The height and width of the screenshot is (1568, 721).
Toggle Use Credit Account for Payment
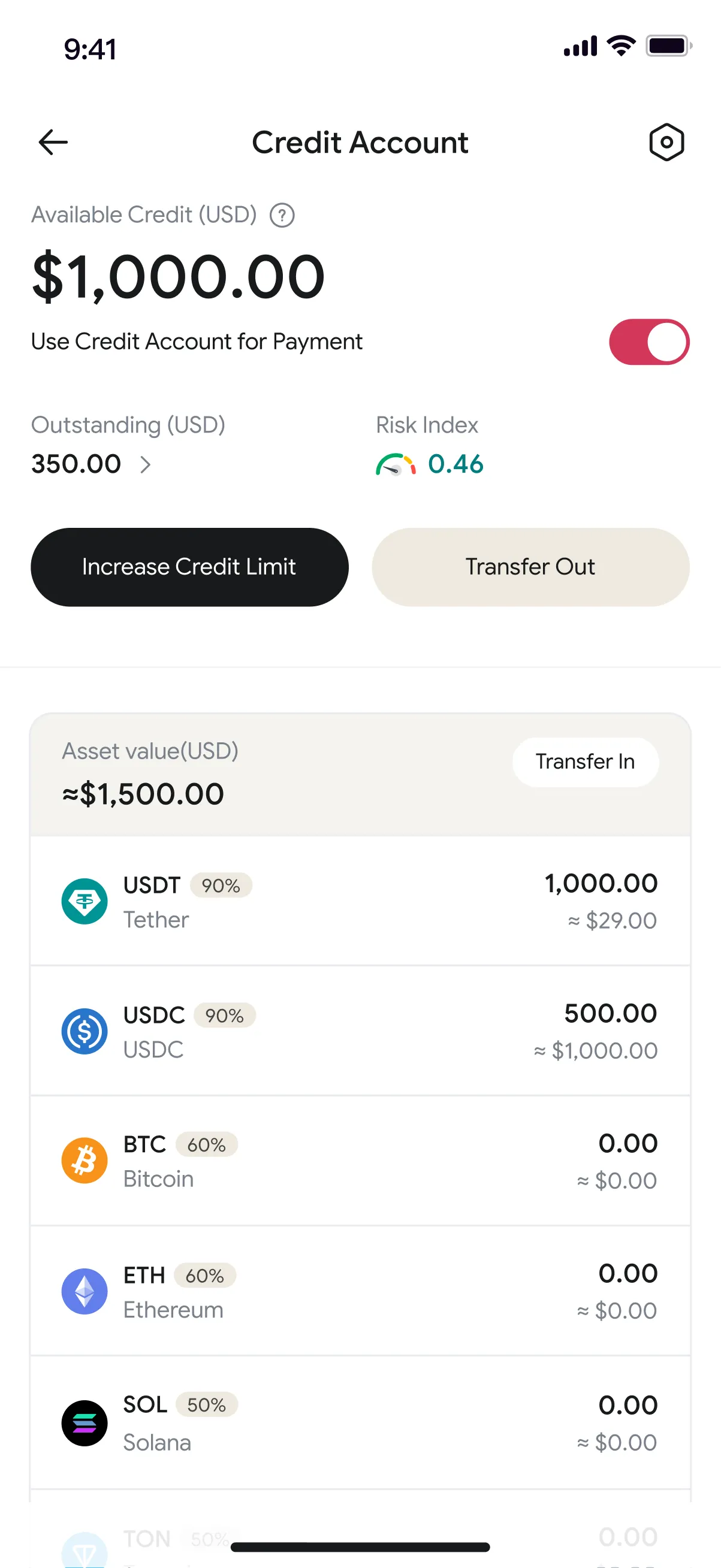coord(648,342)
